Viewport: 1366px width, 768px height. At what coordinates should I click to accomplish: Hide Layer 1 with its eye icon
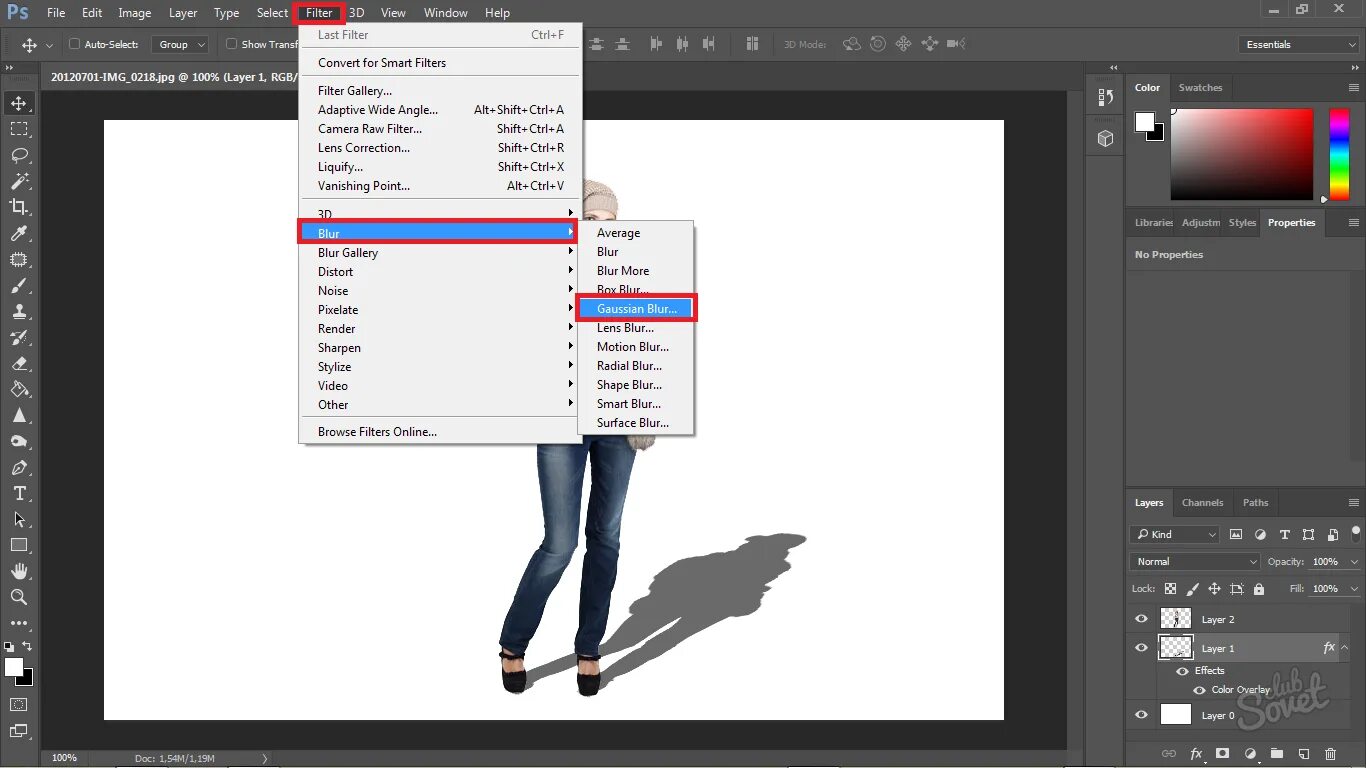(x=1141, y=648)
